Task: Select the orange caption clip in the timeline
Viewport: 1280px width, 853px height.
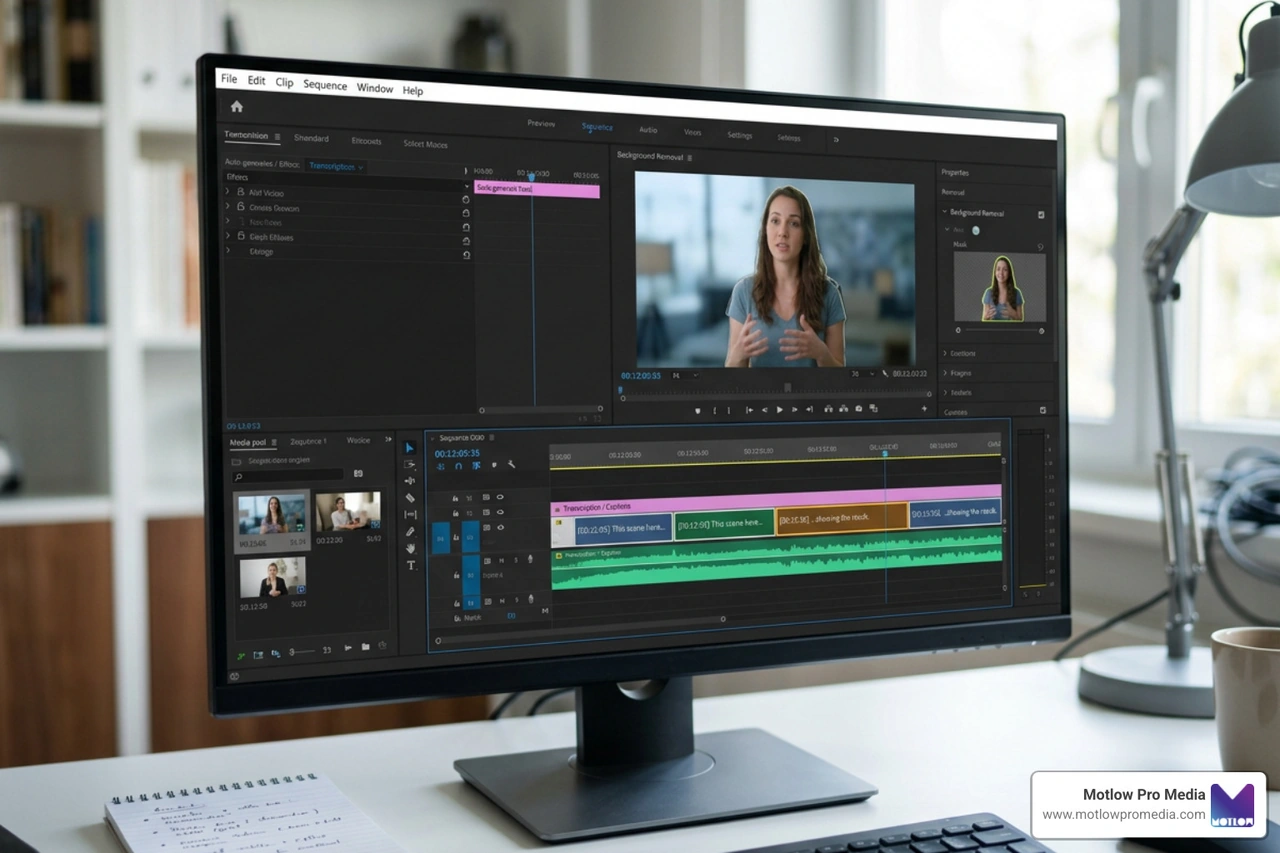Action: (842, 518)
